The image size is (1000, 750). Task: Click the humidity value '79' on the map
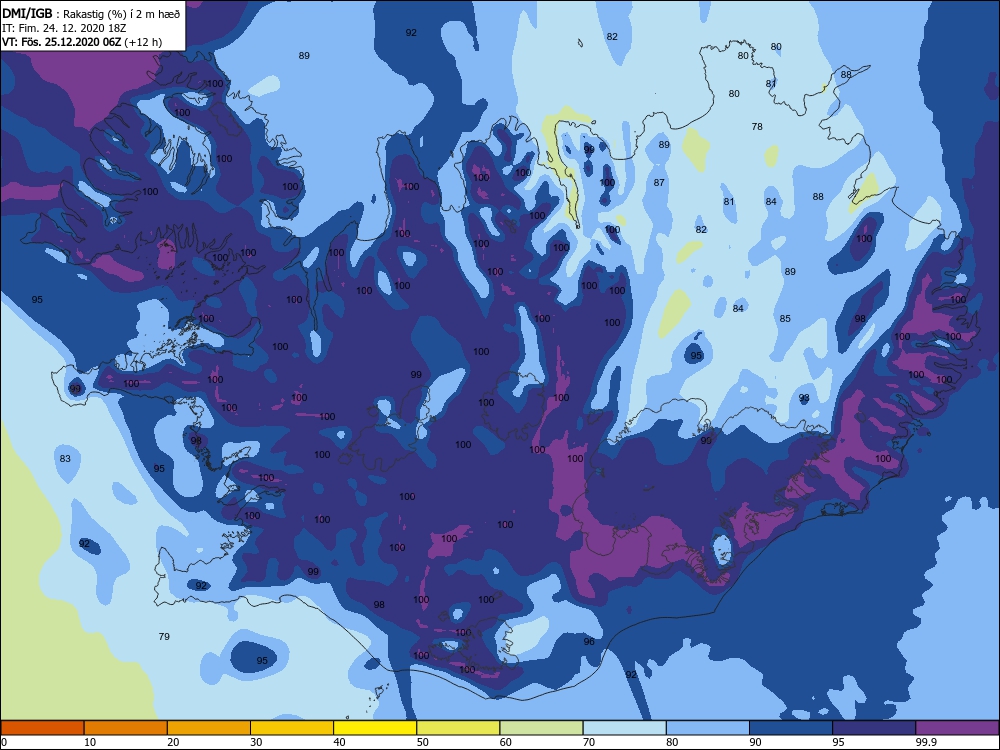[164, 636]
